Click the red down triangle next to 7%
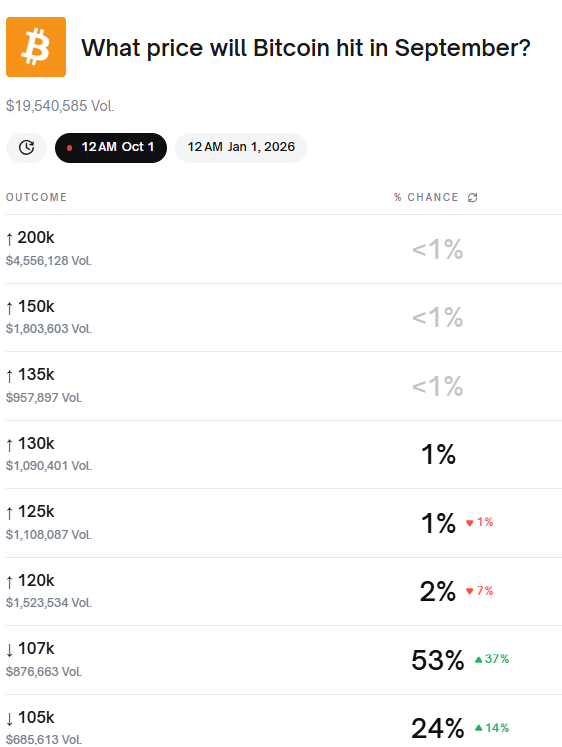The height and width of the screenshot is (747, 562). click(470, 591)
